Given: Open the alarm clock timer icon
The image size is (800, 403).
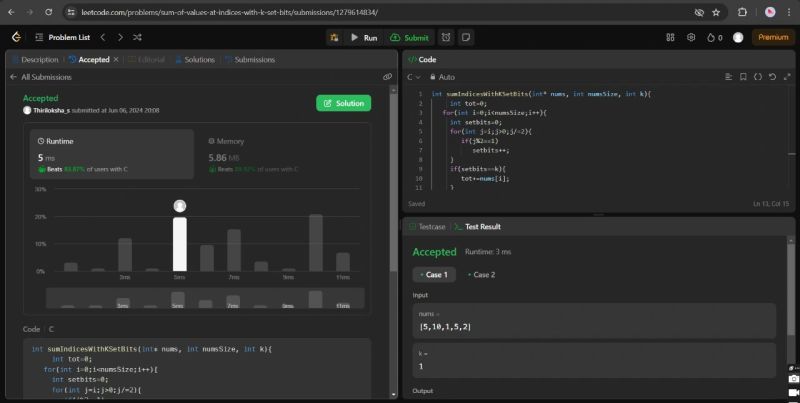Looking at the screenshot, I should pyautogui.click(x=446, y=37).
